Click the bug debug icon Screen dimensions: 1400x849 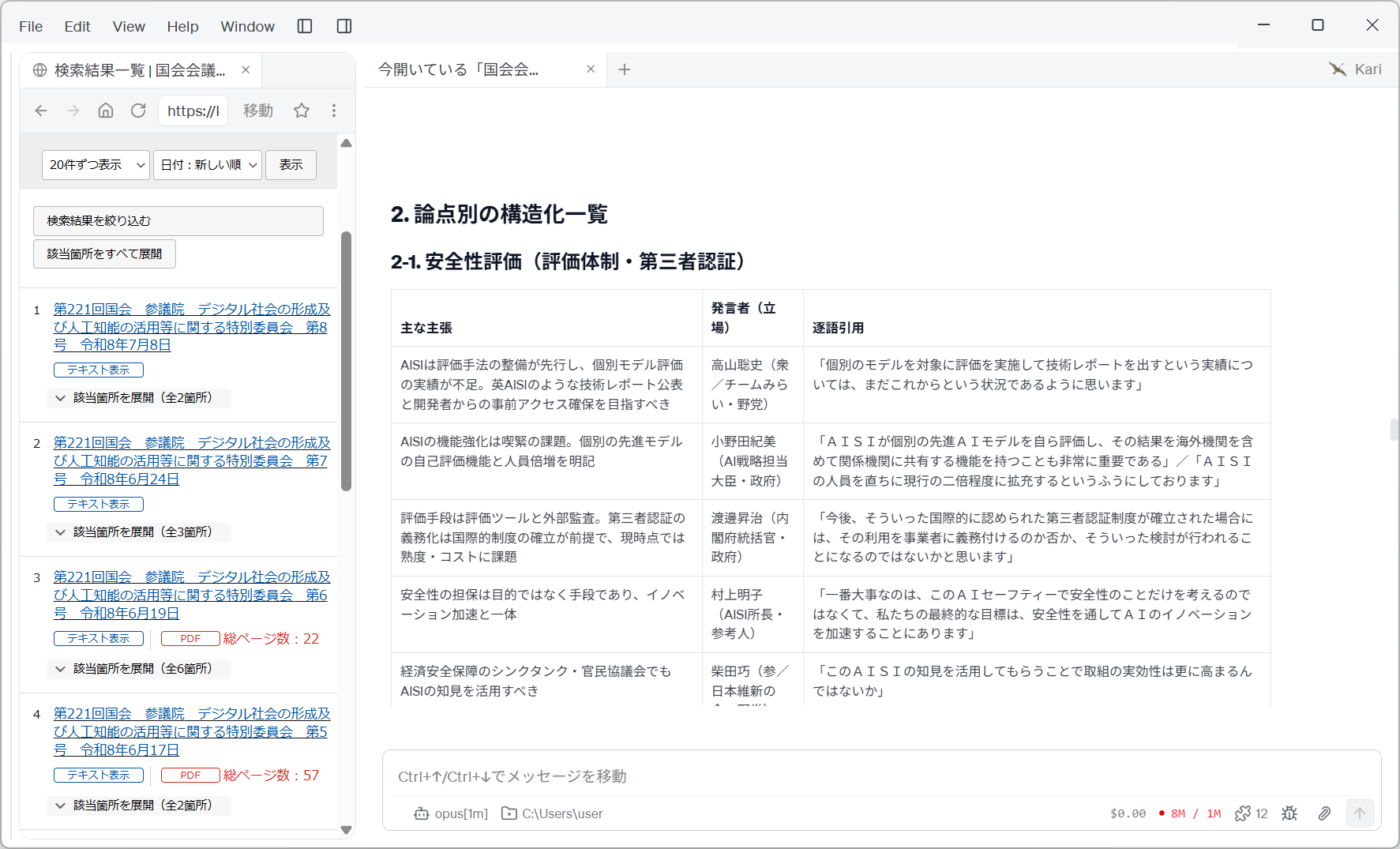click(x=1289, y=813)
